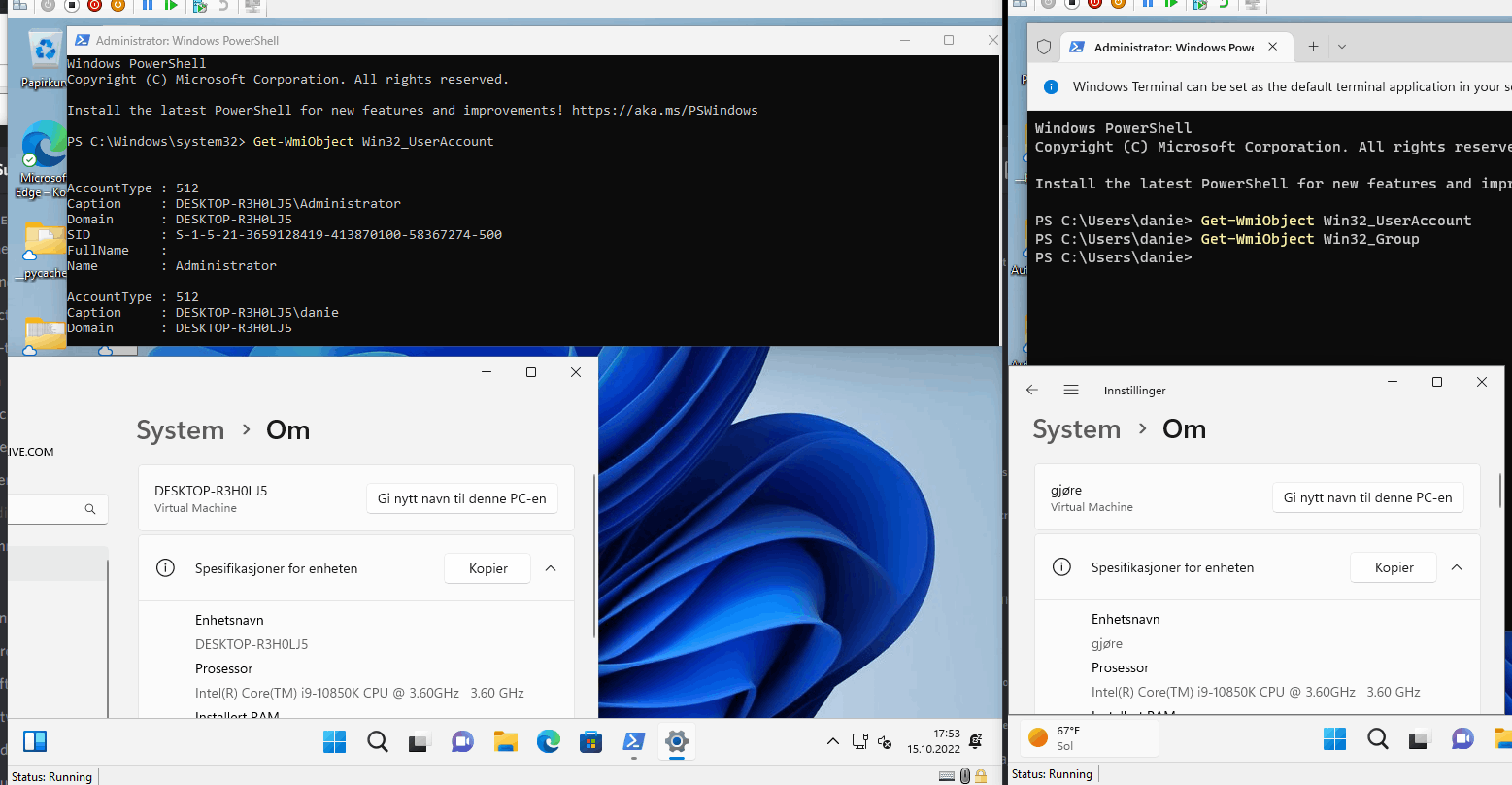Open Start menu on left VM taskbar
The image size is (1512, 785).
pos(334,741)
